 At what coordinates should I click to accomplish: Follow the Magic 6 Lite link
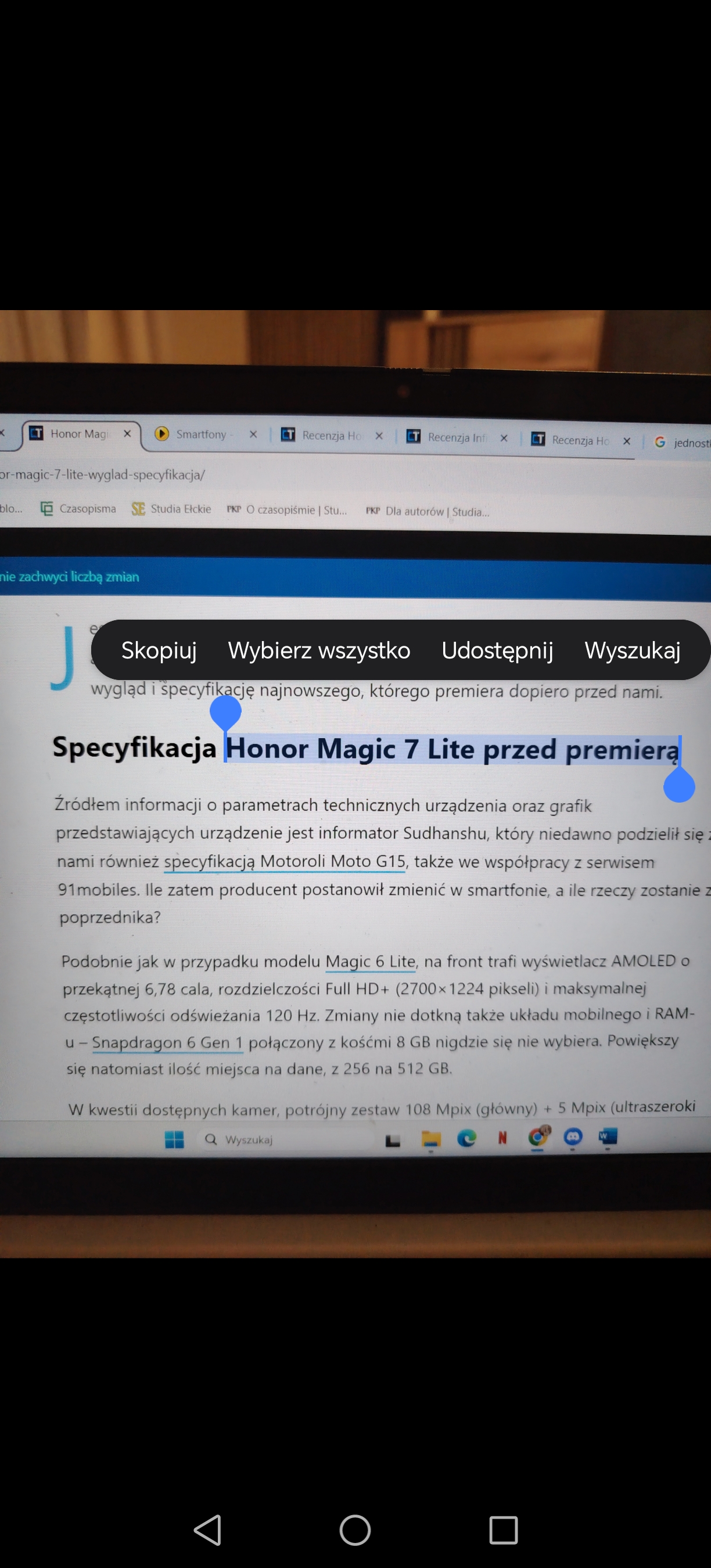(x=371, y=962)
